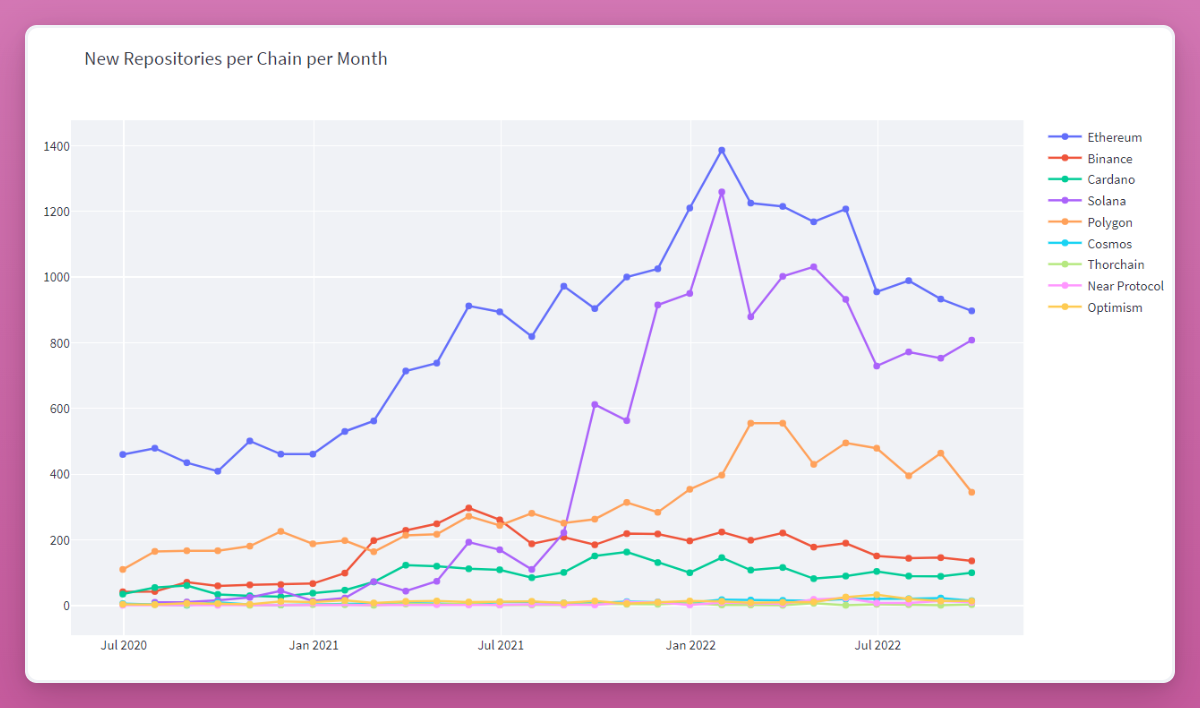Click Ethereum's first data point at Jul 2020
Viewport: 1200px width, 708px height.
coord(123,455)
